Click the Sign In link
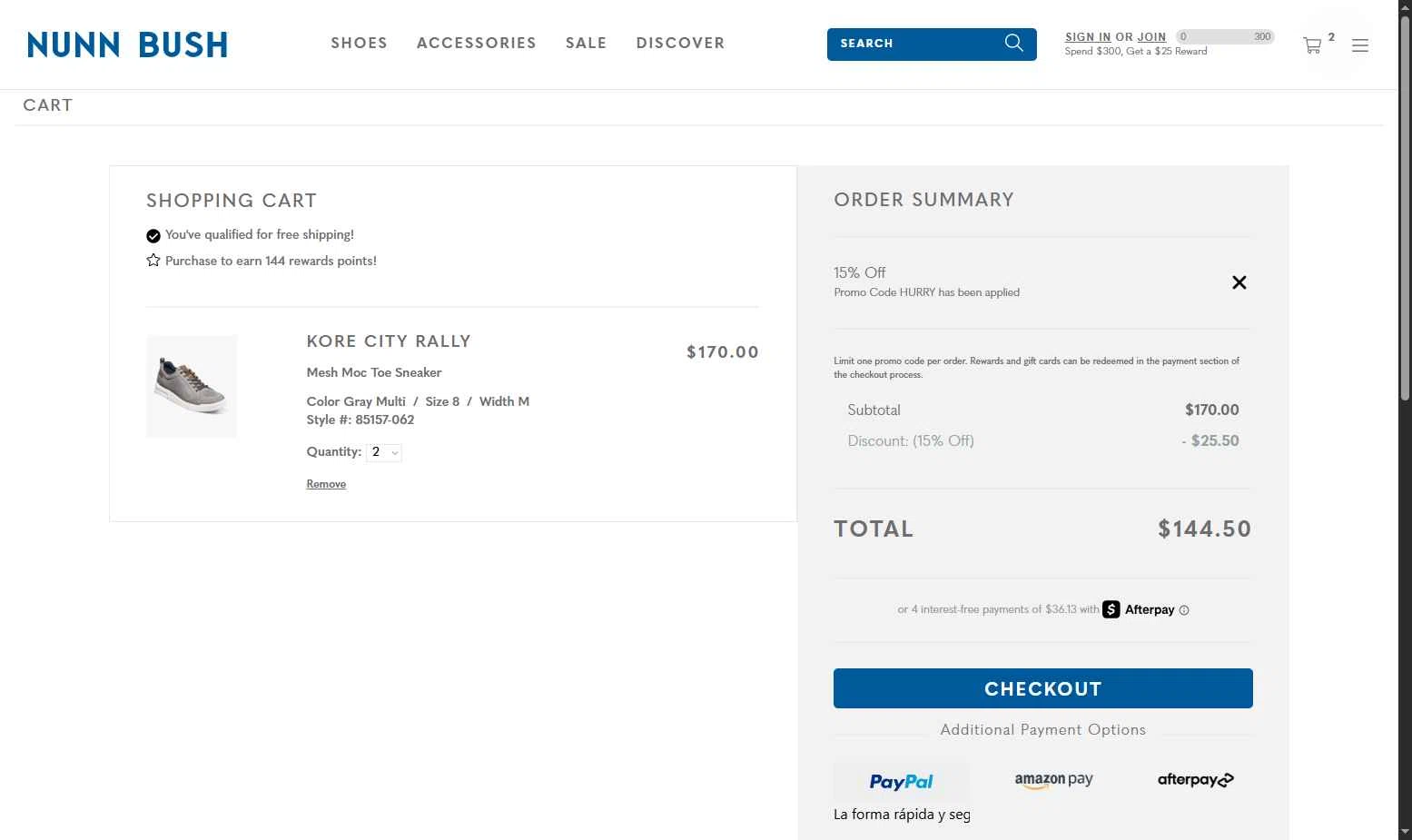This screenshot has height=840, width=1412. pos(1088,37)
